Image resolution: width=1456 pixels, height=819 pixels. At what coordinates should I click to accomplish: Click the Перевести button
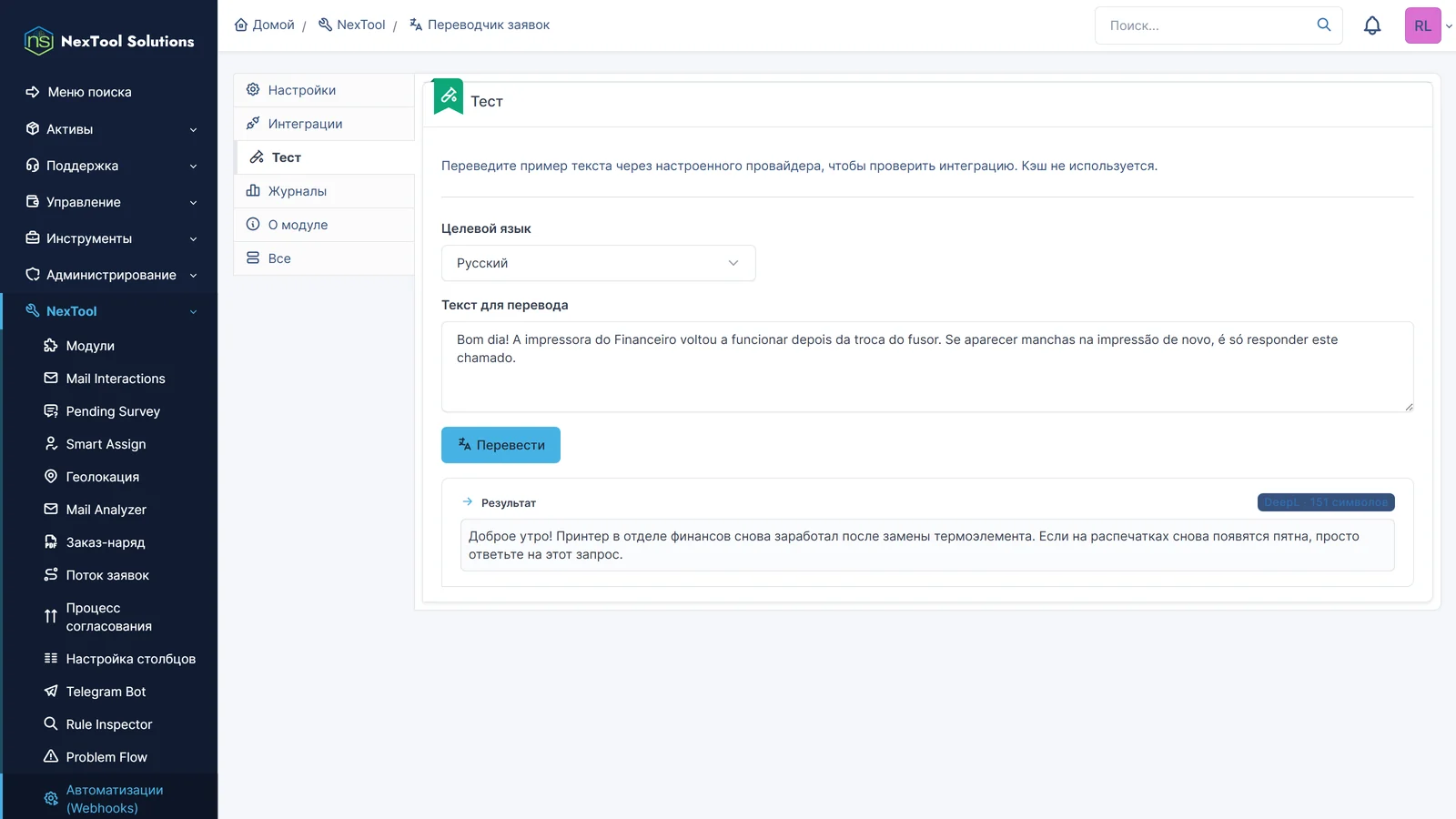tap(500, 445)
